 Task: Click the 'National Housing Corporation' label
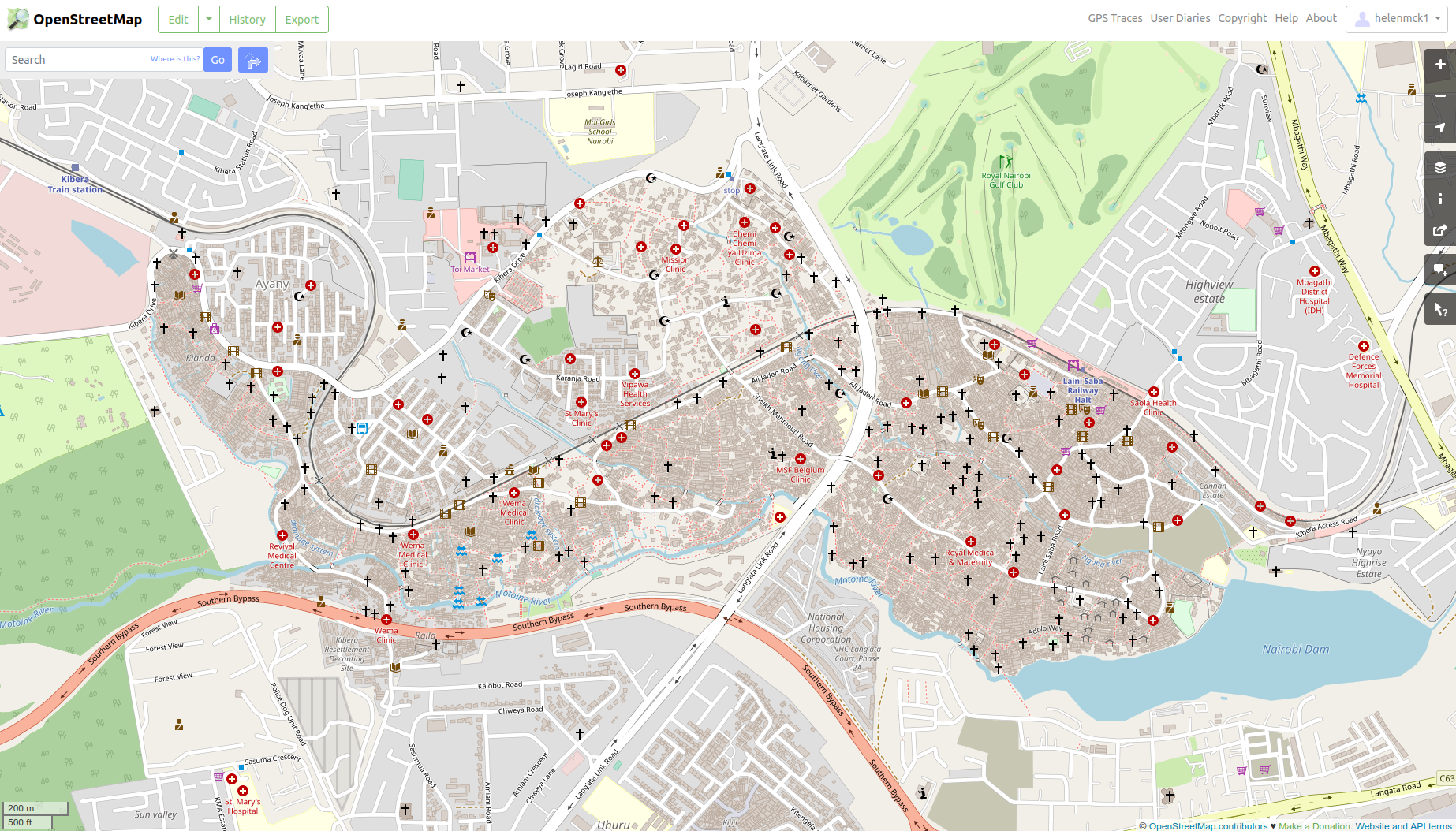coord(826,628)
